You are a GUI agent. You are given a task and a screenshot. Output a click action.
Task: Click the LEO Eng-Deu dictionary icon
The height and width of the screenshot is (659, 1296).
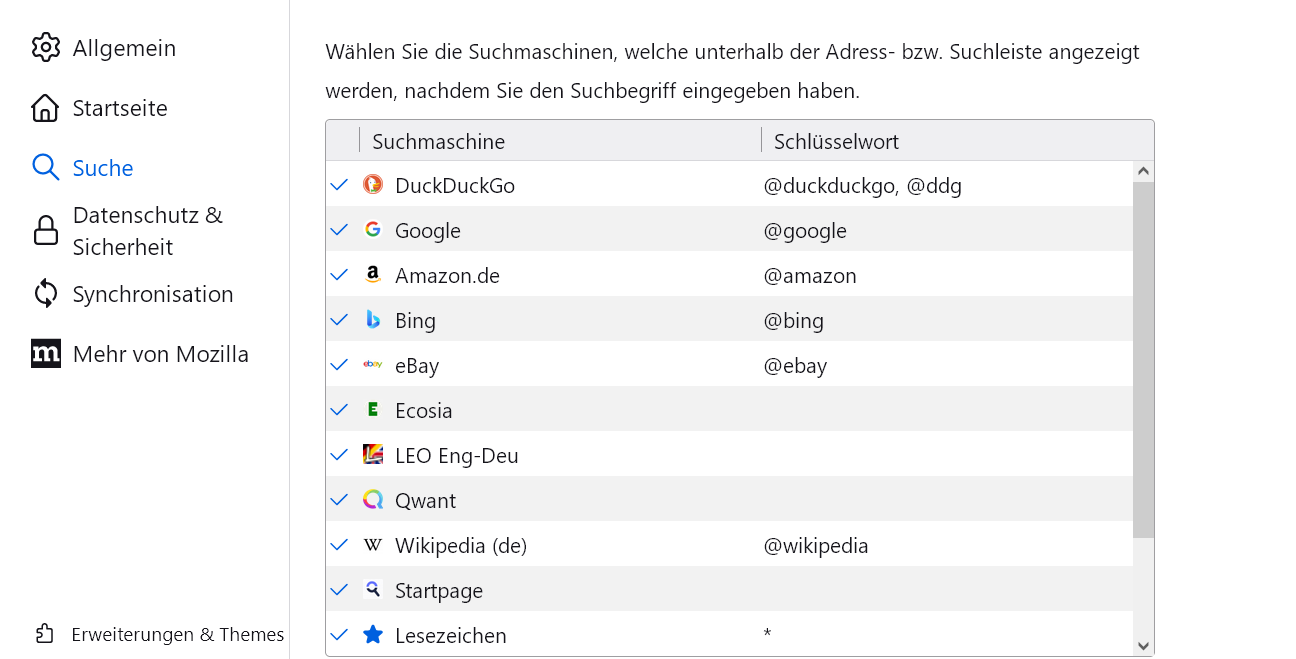click(373, 454)
